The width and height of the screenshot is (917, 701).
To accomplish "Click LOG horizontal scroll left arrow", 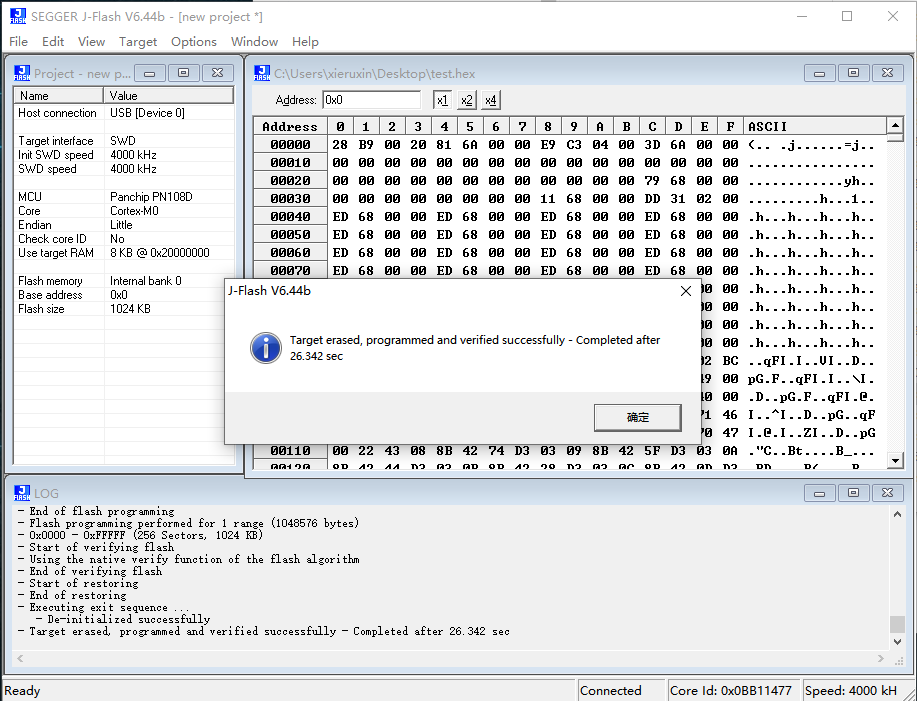I will coord(20,658).
